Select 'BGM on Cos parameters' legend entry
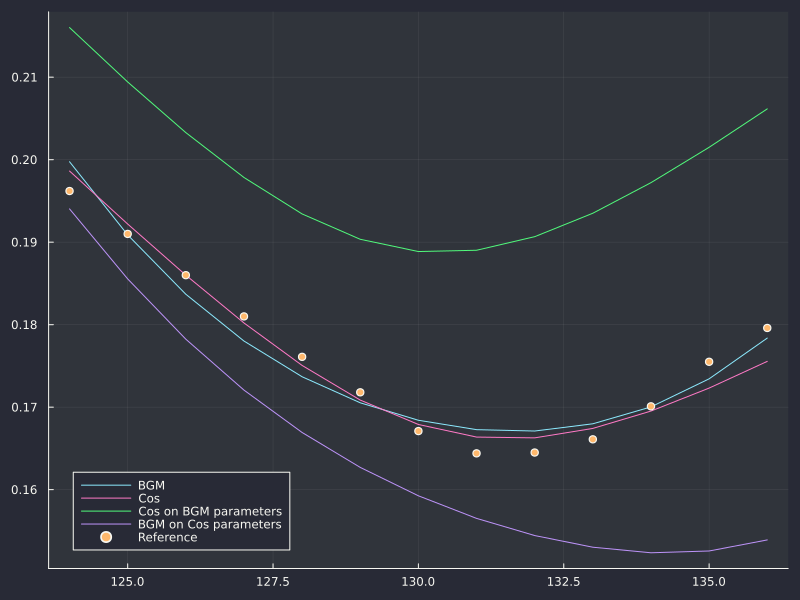Image resolution: width=800 pixels, height=600 pixels. [x=210, y=524]
